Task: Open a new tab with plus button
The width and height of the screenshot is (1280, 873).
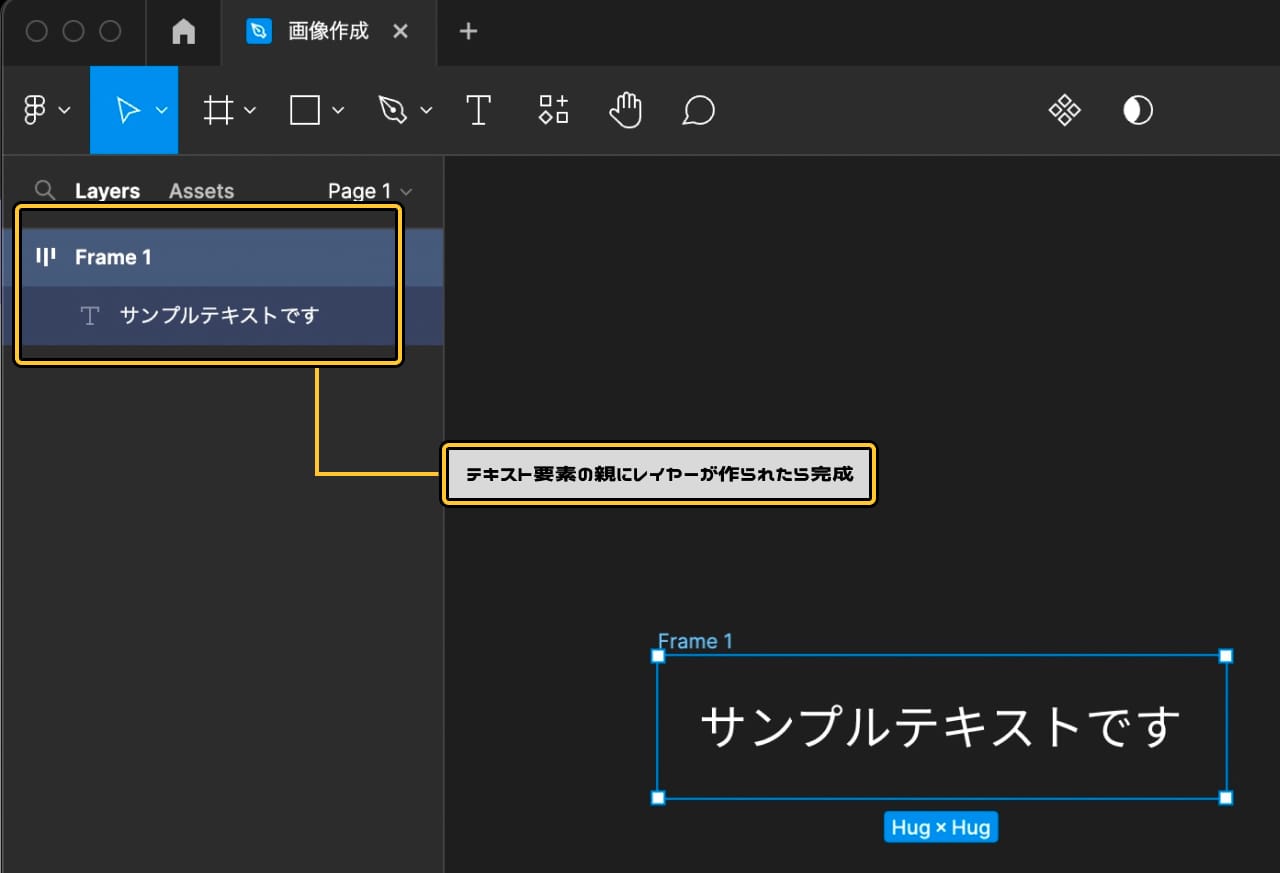Action: coord(468,32)
